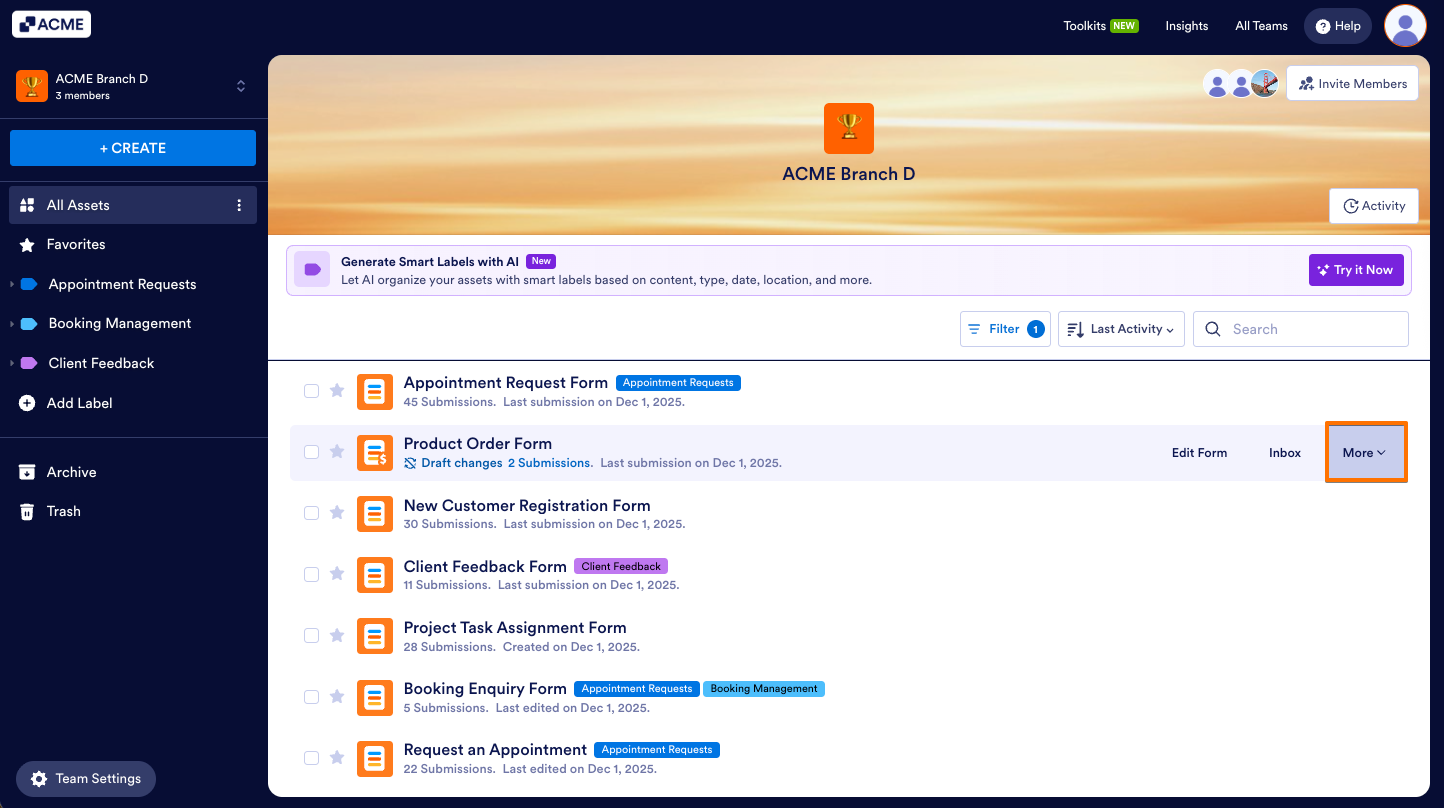The width and height of the screenshot is (1444, 808).
Task: Expand the Booking Management label arrow
Action: 12,324
